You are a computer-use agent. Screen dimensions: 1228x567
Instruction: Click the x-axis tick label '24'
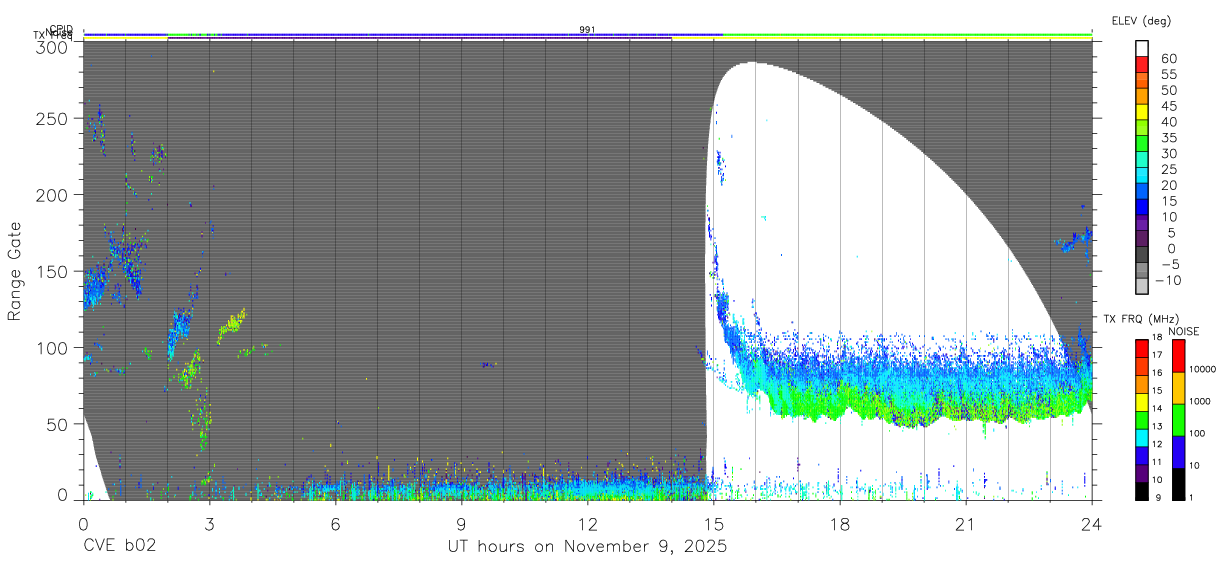1092,523
